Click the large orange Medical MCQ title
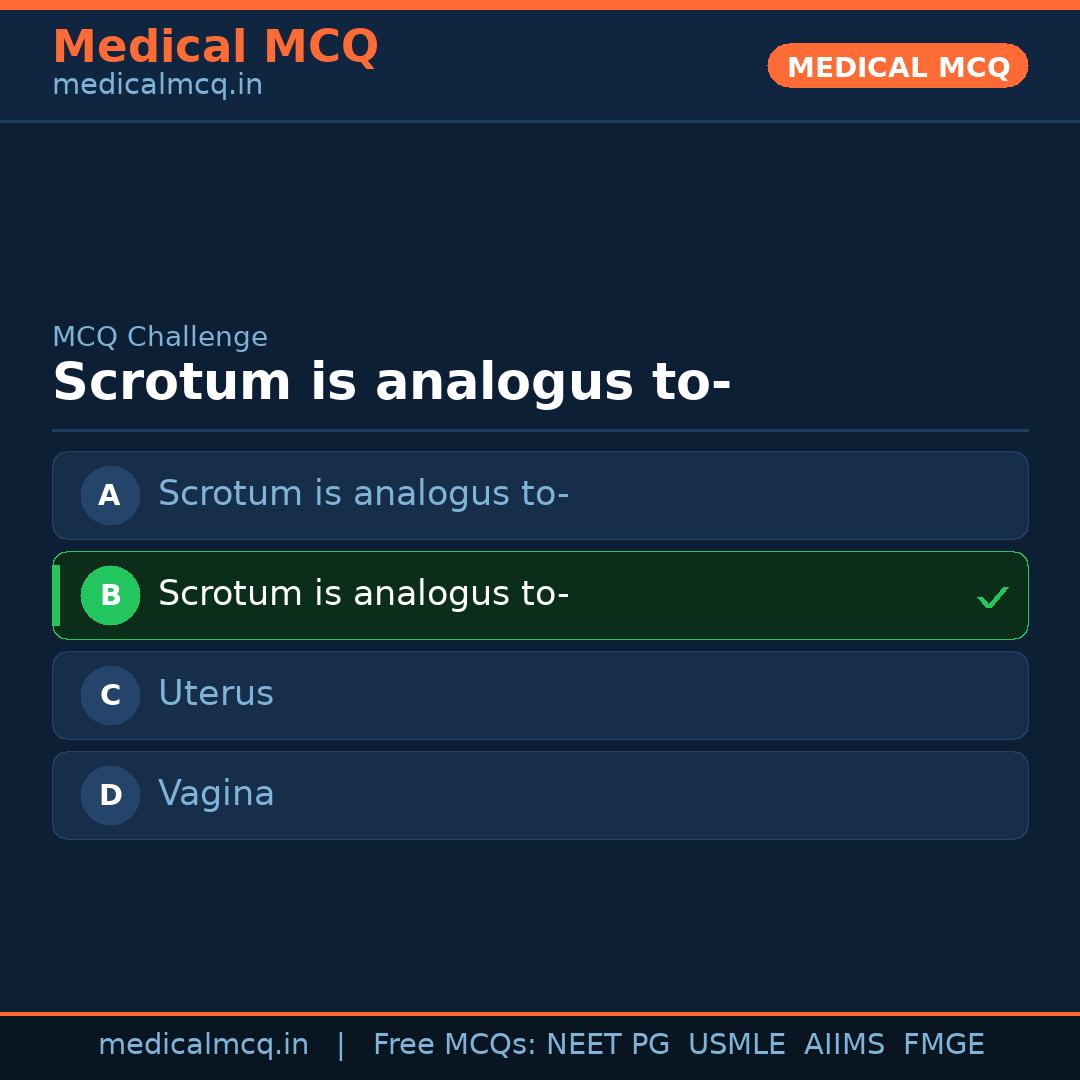The image size is (1080, 1080). (x=215, y=47)
